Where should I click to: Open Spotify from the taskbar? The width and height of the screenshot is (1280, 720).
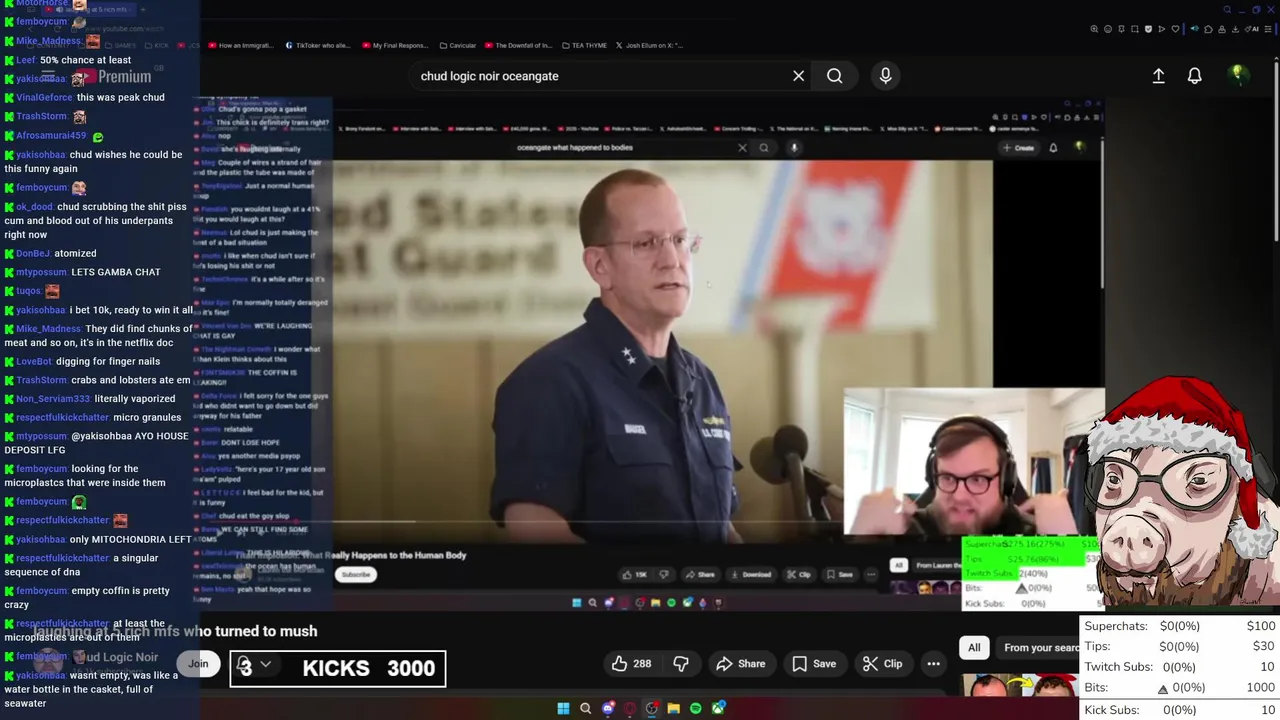point(696,709)
